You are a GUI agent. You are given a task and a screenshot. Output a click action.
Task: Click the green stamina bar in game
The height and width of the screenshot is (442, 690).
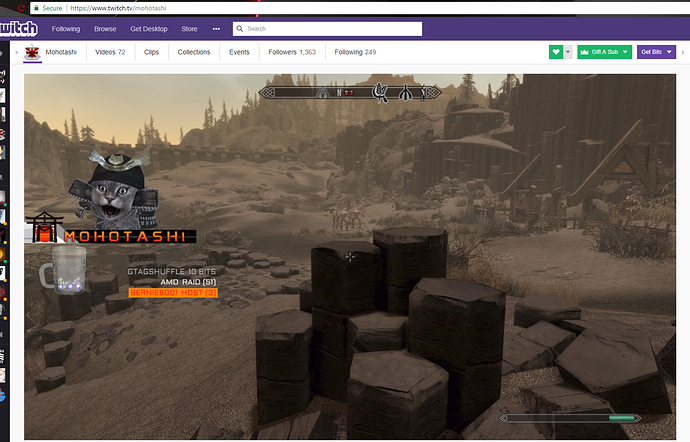click(x=622, y=418)
